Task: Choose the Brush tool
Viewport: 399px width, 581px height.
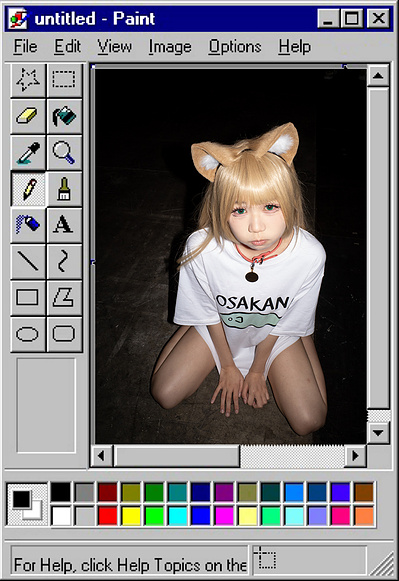Action: [64, 189]
